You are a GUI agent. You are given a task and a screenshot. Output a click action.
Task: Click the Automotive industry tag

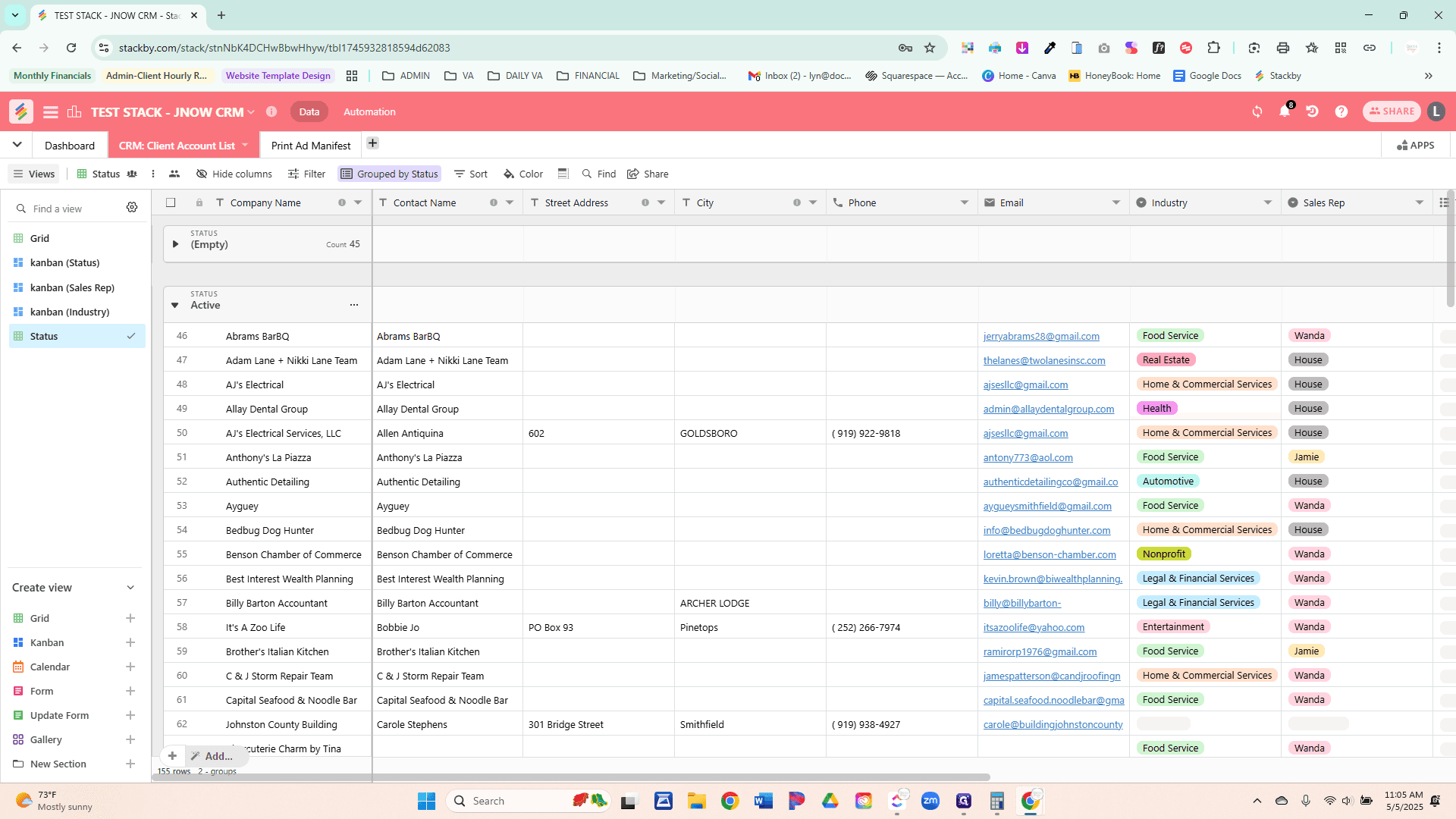click(x=1168, y=481)
